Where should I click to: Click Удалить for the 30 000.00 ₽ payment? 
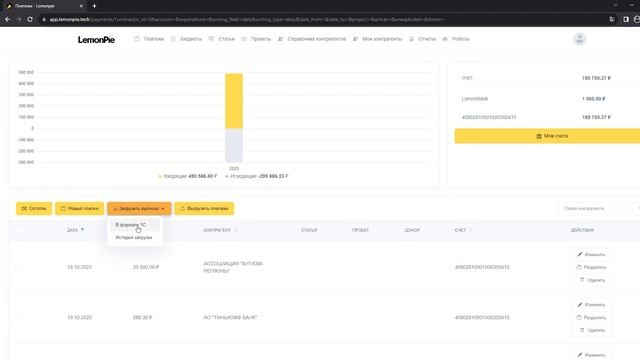click(592, 280)
